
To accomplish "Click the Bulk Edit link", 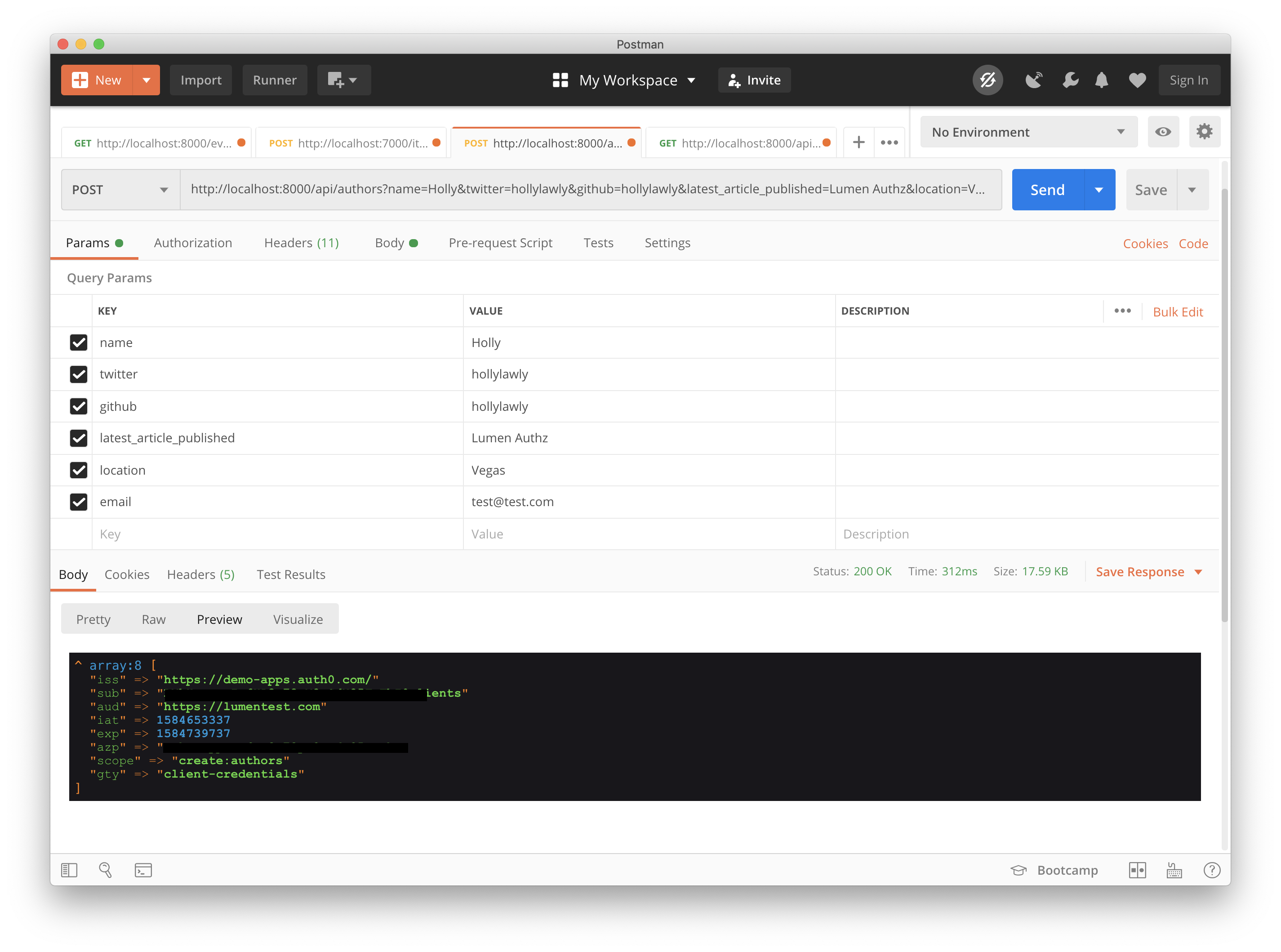I will click(x=1177, y=312).
